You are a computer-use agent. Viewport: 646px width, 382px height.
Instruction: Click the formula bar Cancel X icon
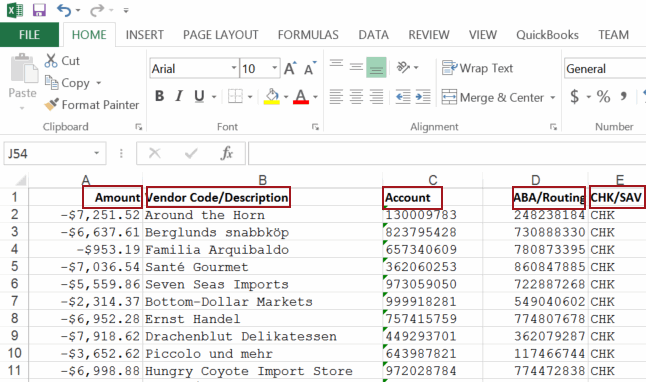(x=154, y=153)
